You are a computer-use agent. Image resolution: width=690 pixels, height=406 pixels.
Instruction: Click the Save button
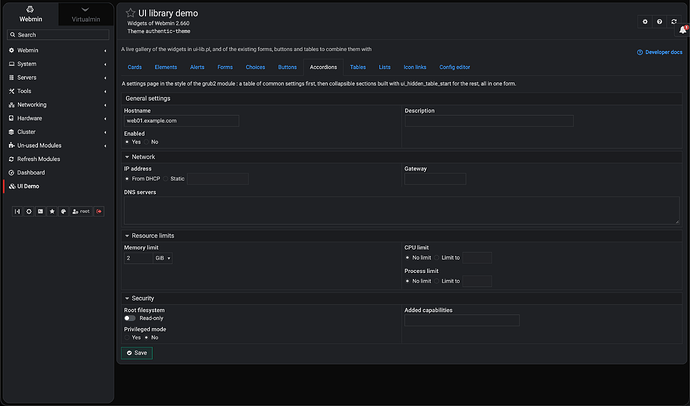coord(137,353)
